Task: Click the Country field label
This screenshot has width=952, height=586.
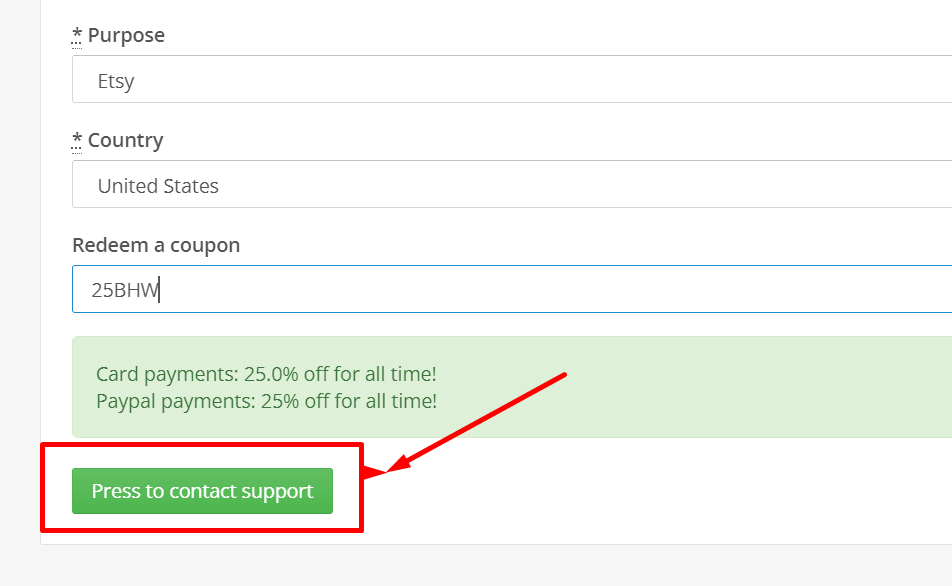Action: tap(126, 140)
